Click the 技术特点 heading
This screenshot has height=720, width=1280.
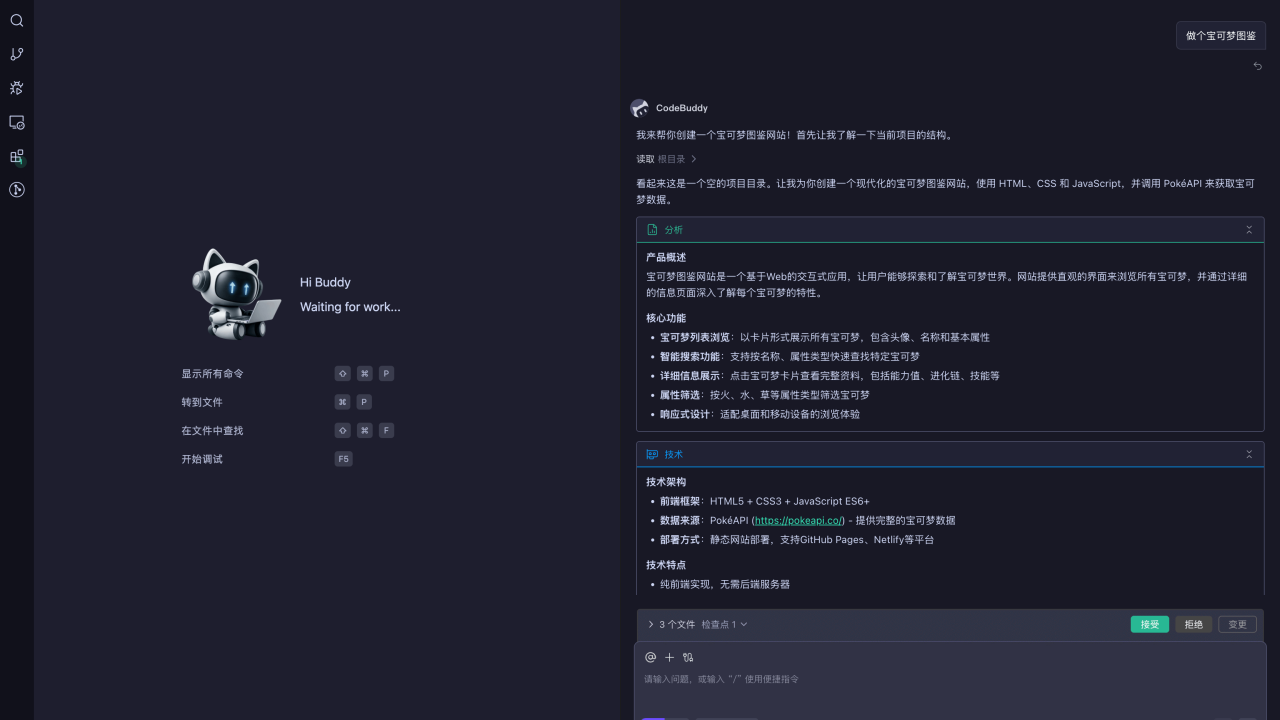point(666,565)
